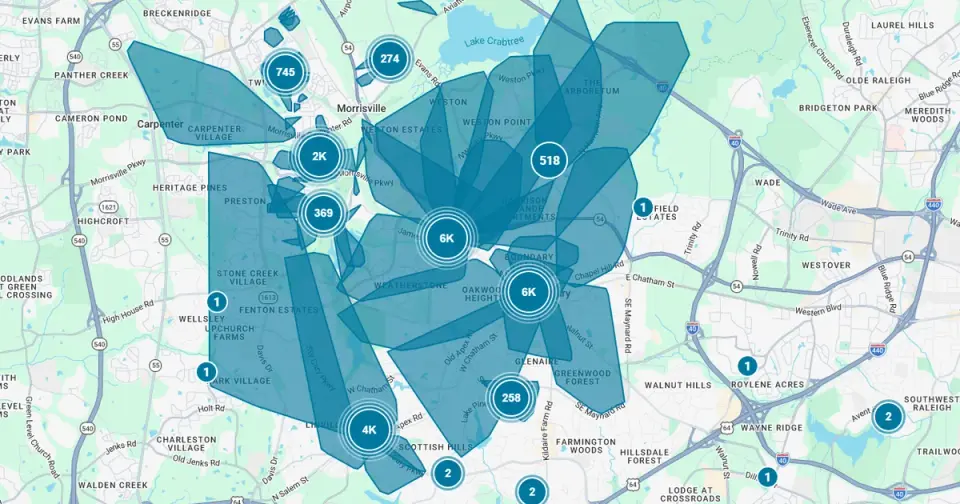Viewport: 960px width, 504px height.
Task: Select the single outage marker at Park Village
Action: click(x=206, y=372)
